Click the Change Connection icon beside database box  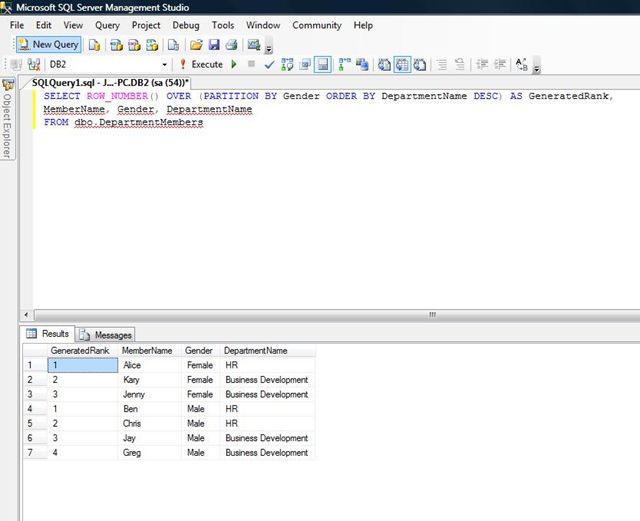(35, 65)
